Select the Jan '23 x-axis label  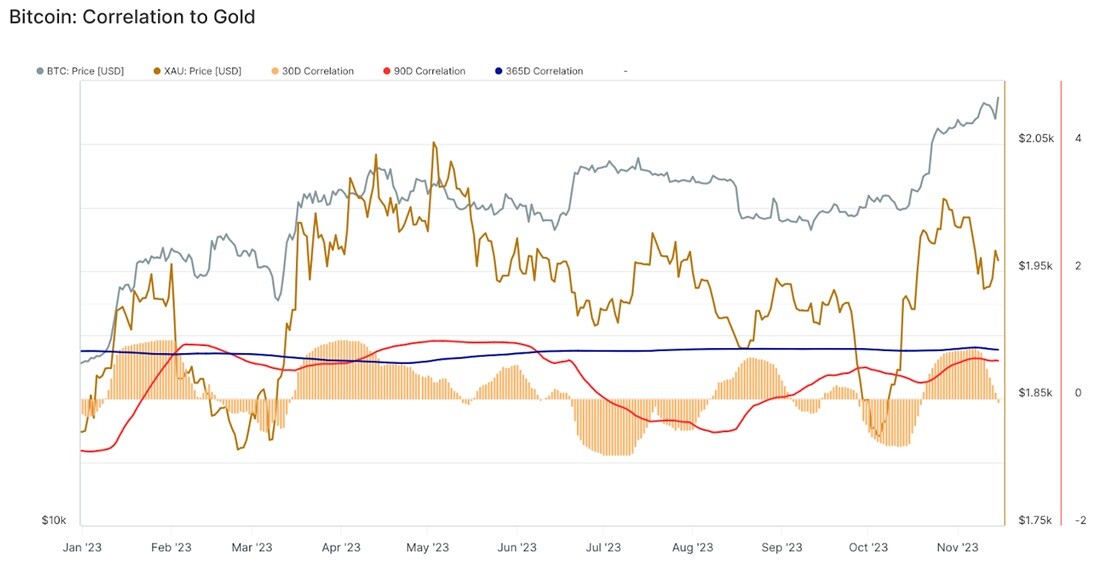(81, 547)
